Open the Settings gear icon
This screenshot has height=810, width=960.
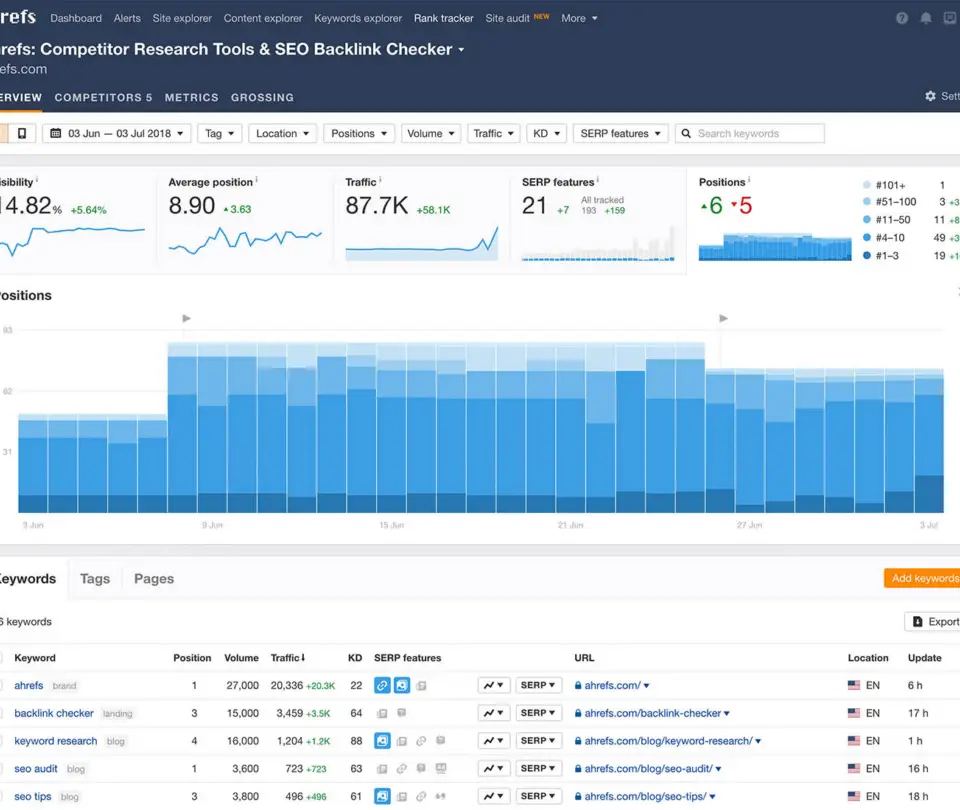tap(931, 96)
